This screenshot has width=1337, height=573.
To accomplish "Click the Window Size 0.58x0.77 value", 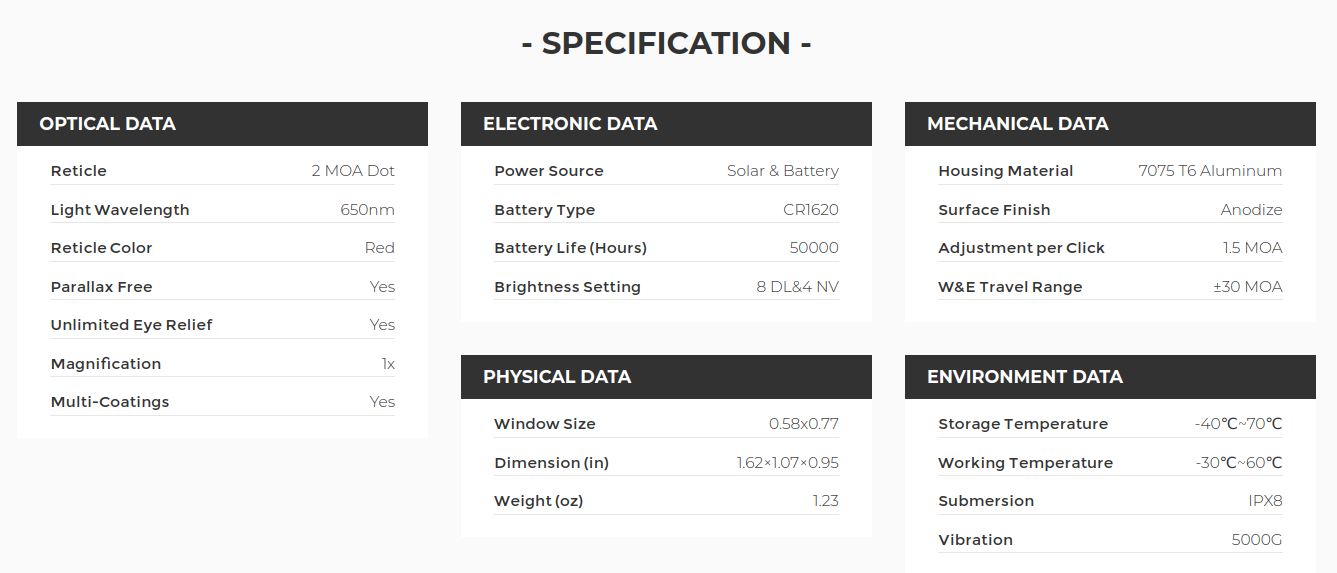I will 804,424.
